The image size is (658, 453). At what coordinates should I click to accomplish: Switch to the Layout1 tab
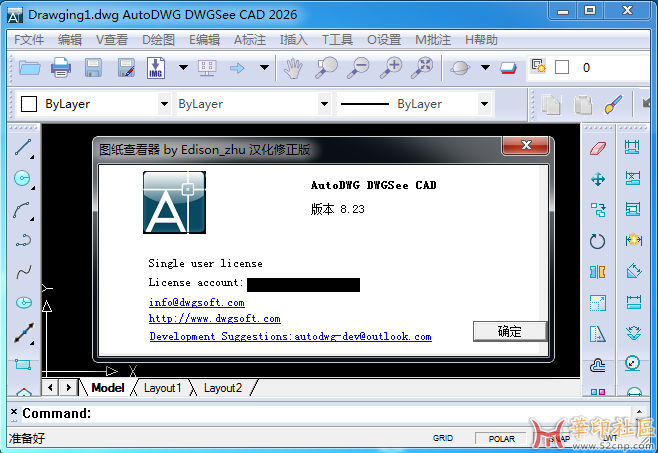point(162,388)
